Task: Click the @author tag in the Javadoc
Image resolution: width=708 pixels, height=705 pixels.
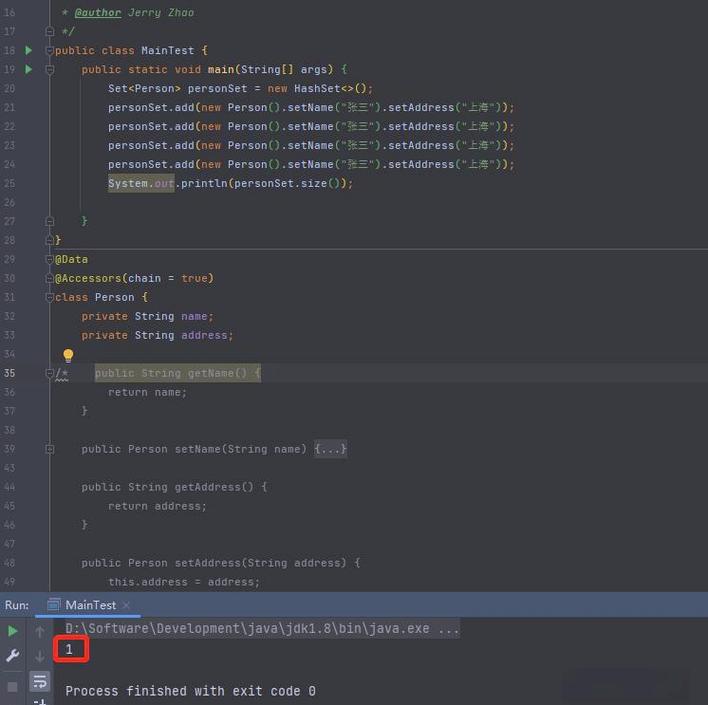Action: coord(98,13)
